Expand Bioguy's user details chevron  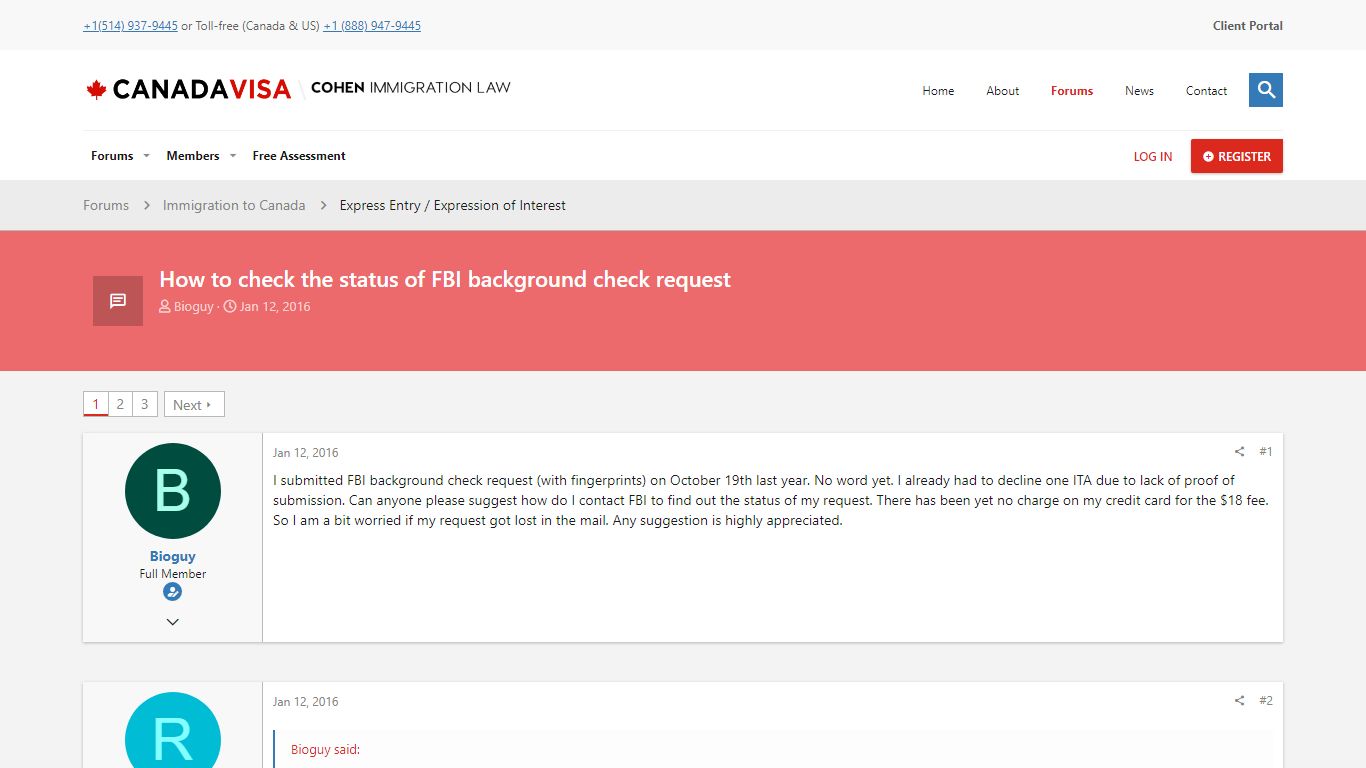coord(173,622)
